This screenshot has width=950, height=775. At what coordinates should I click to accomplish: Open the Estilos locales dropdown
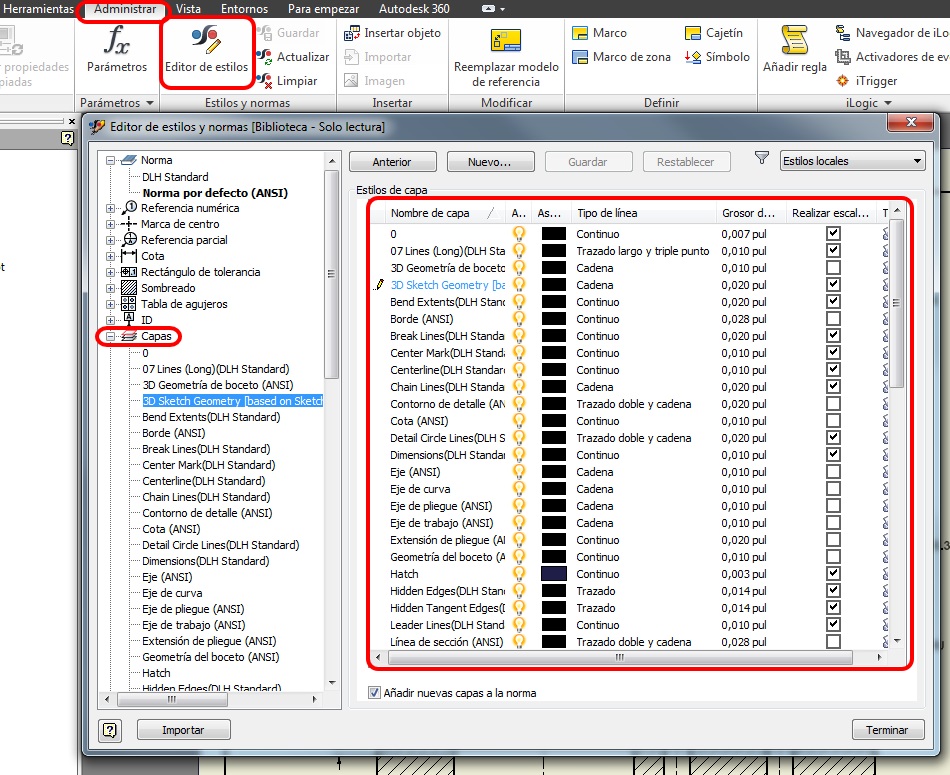pyautogui.click(x=852, y=161)
